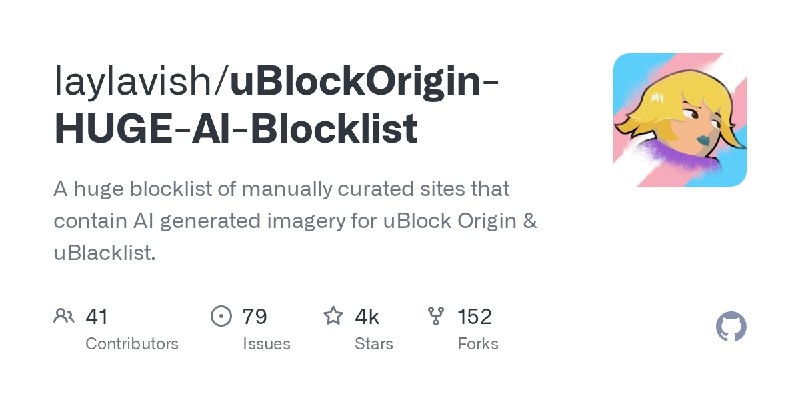The height and width of the screenshot is (400, 800).
Task: Click 'HUGE-AI-Blocklist' on the second title line
Action: pos(236,129)
